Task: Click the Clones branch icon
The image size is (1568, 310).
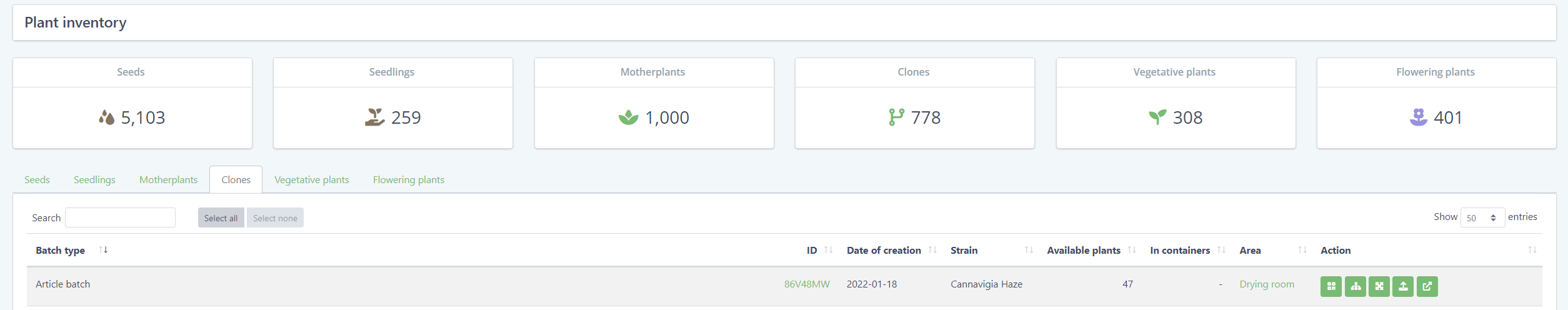Action: tap(896, 117)
